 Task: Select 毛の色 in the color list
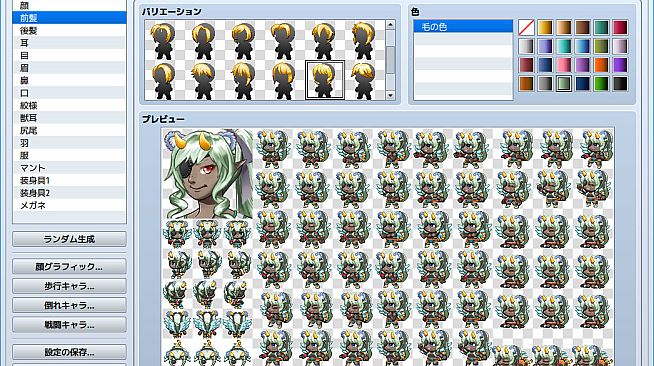tap(463, 27)
